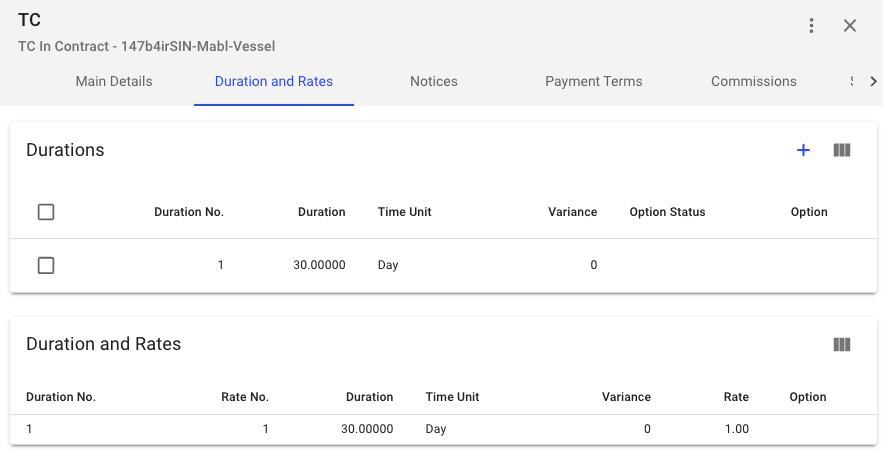Open the three-dot more options menu
Image resolution: width=883 pixels, height=451 pixels.
point(812,26)
